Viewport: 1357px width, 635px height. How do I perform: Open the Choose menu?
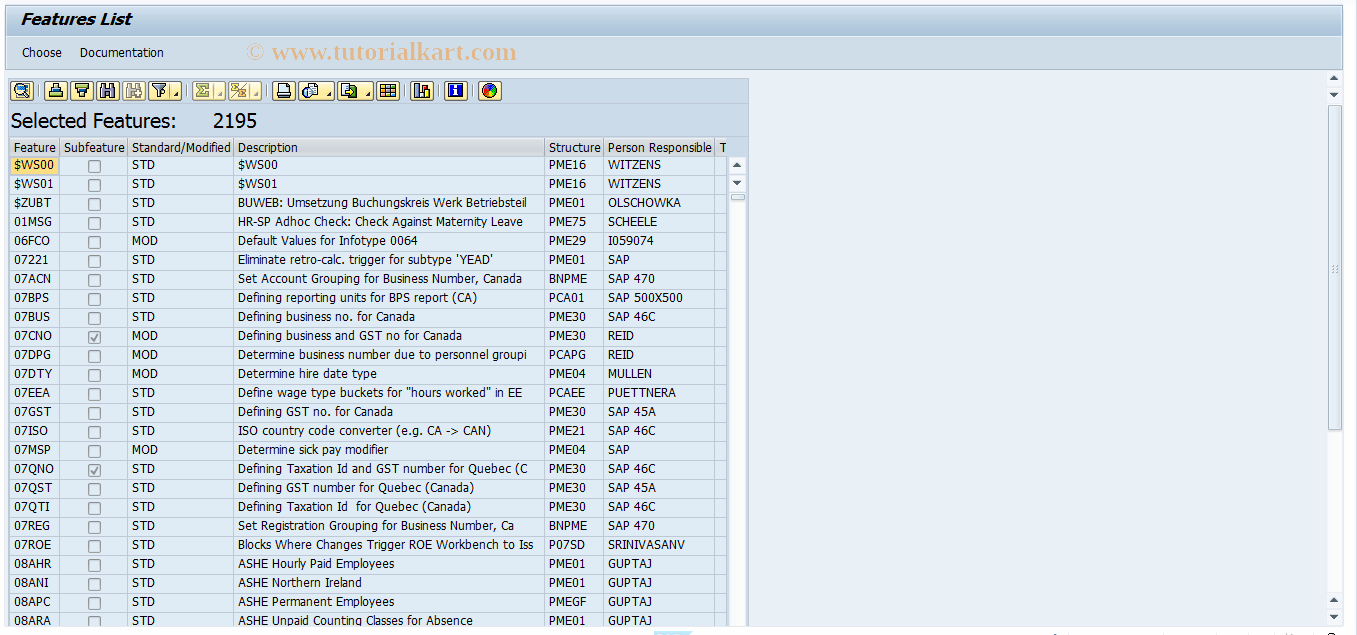(x=42, y=53)
